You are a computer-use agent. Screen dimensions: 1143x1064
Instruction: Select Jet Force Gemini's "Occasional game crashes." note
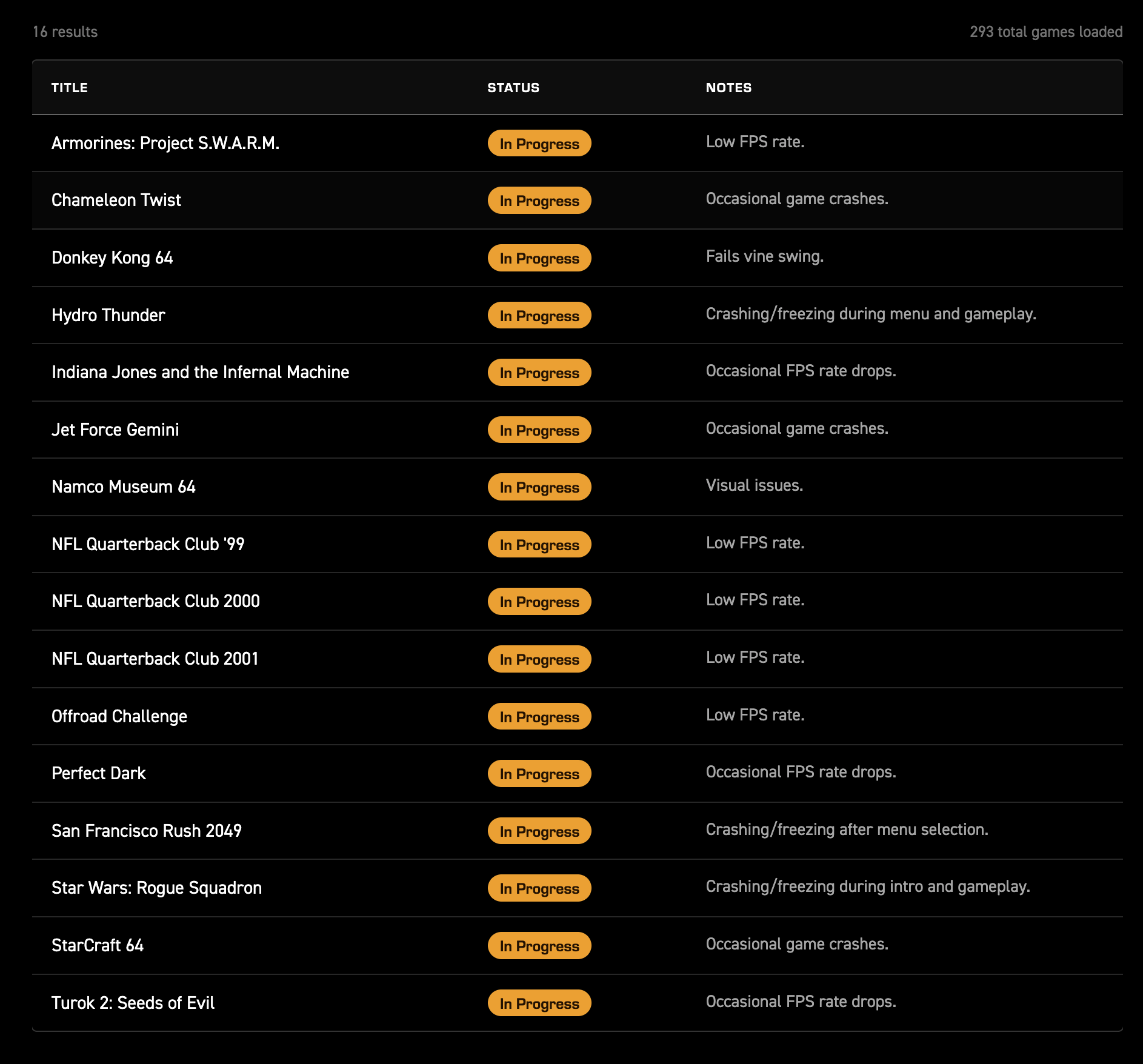[797, 428]
